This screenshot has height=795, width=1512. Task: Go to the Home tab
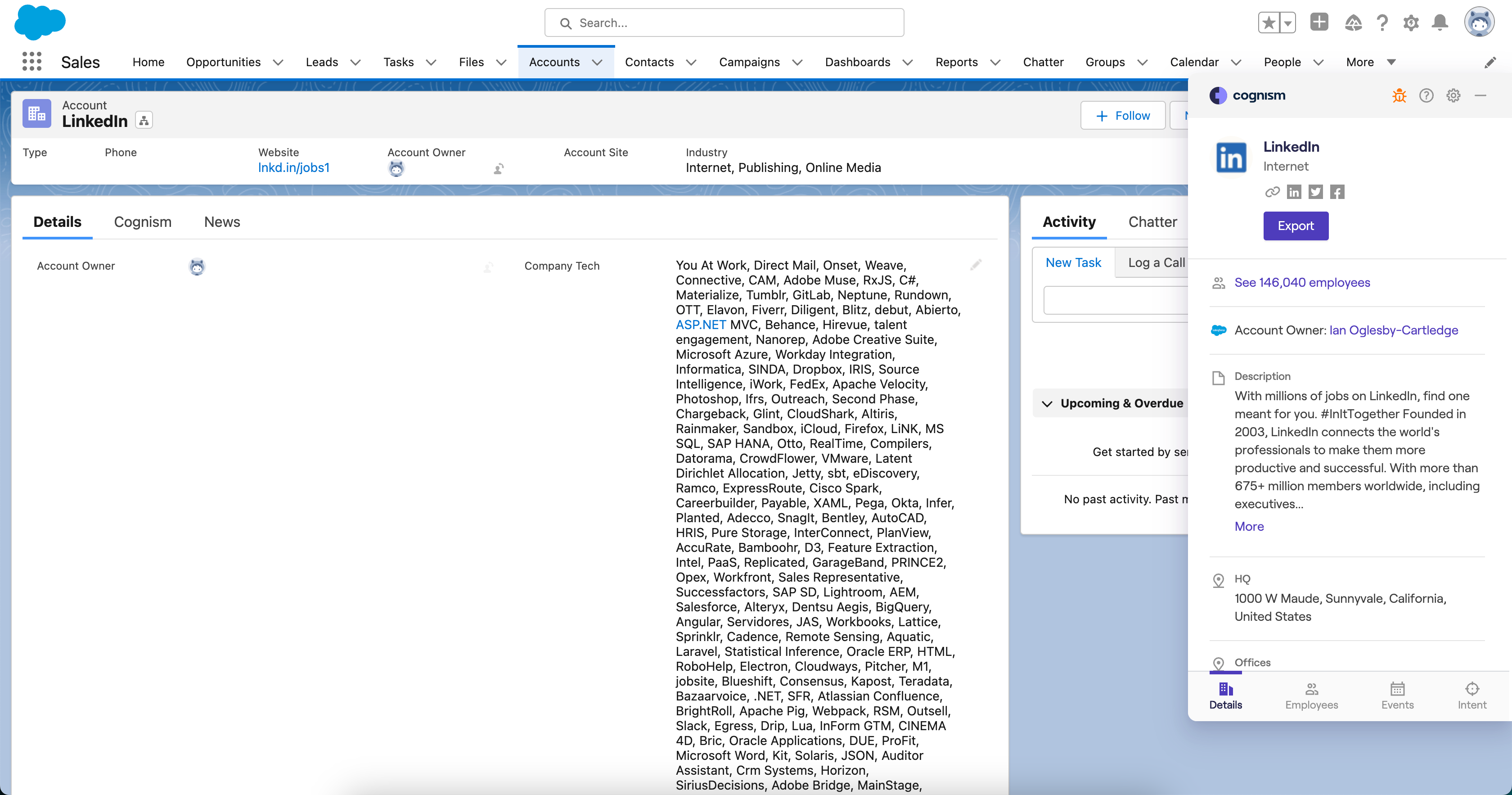click(x=148, y=62)
